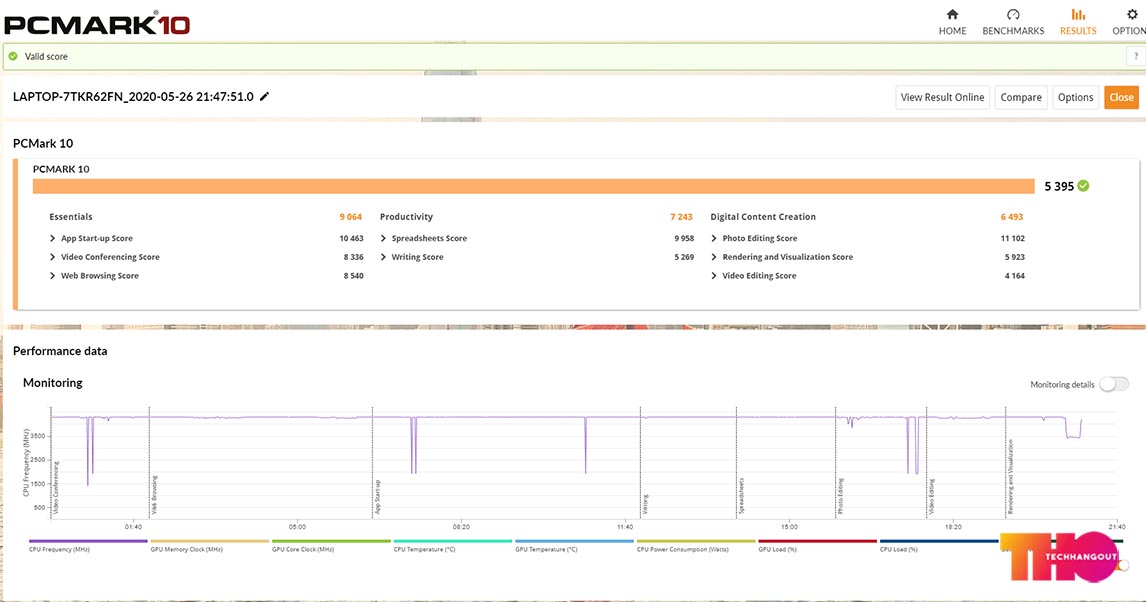Screen dimensions: 1146x602
Task: Click Writing value 5 269
Action: [684, 257]
